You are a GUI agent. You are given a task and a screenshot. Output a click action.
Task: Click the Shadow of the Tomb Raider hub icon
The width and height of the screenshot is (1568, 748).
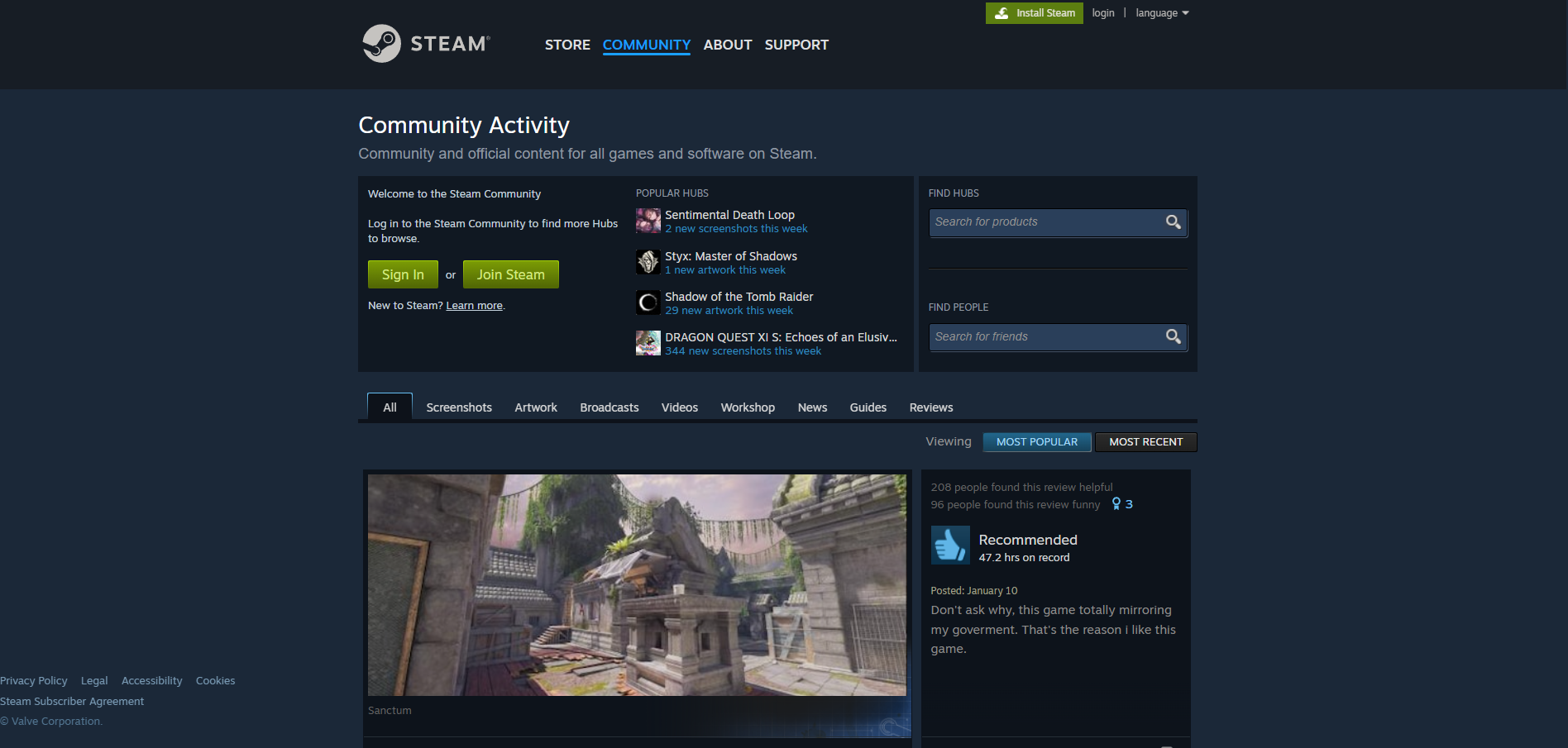coord(648,303)
